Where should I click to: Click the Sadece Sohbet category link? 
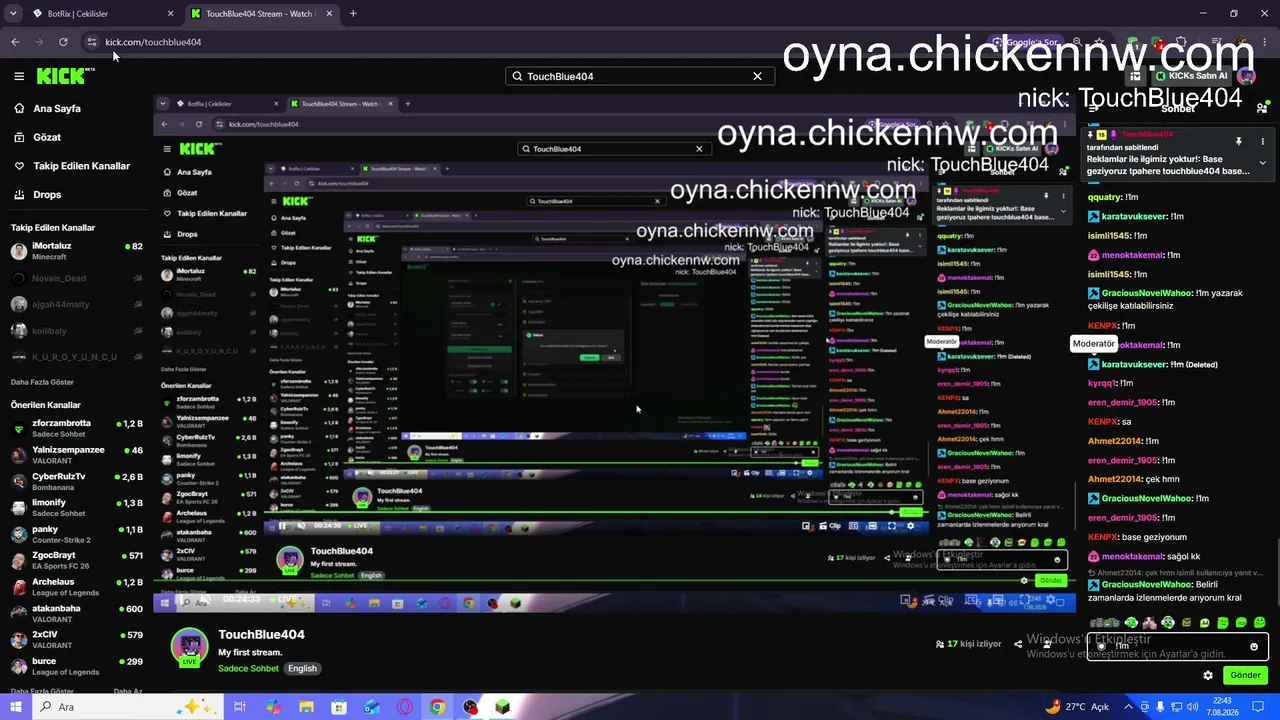pyautogui.click(x=248, y=668)
